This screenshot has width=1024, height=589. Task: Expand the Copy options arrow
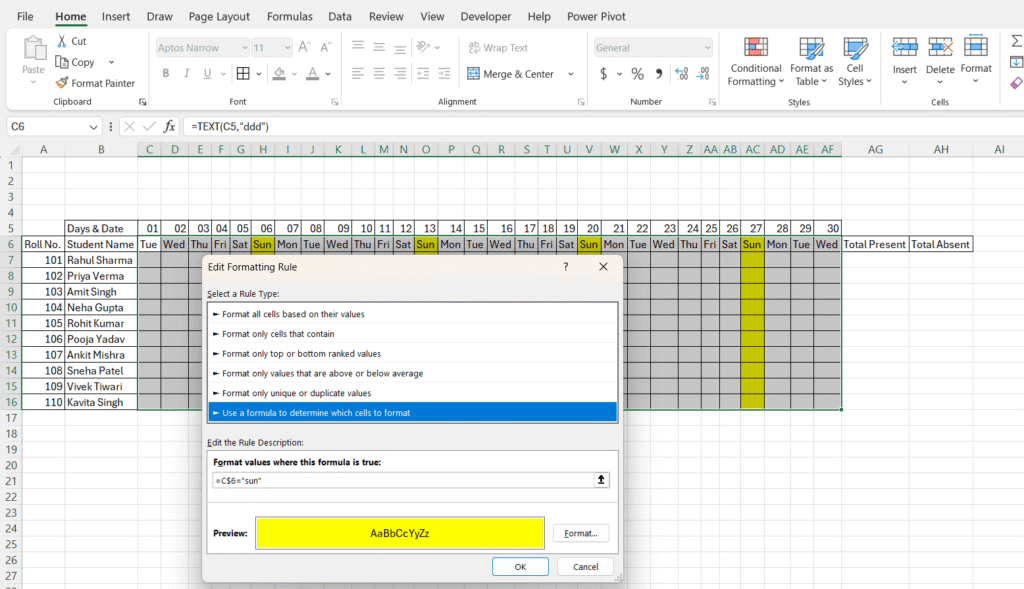[111, 62]
